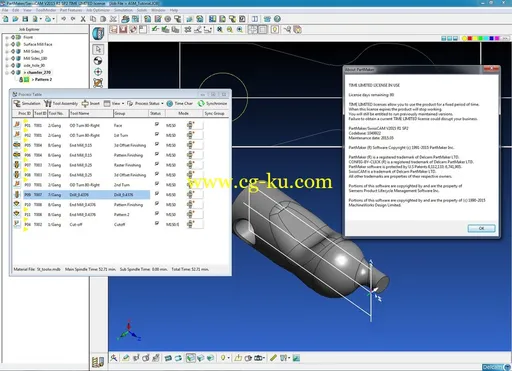Toggle Status checkbox for the Cutoff process
Screen dimensions: 512x371
(157, 223)
